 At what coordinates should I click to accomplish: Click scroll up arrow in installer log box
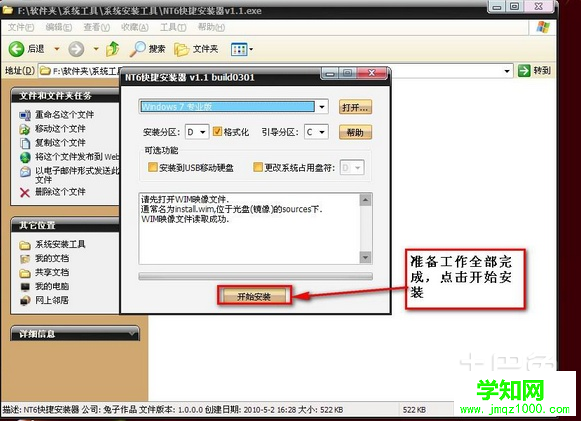point(365,200)
